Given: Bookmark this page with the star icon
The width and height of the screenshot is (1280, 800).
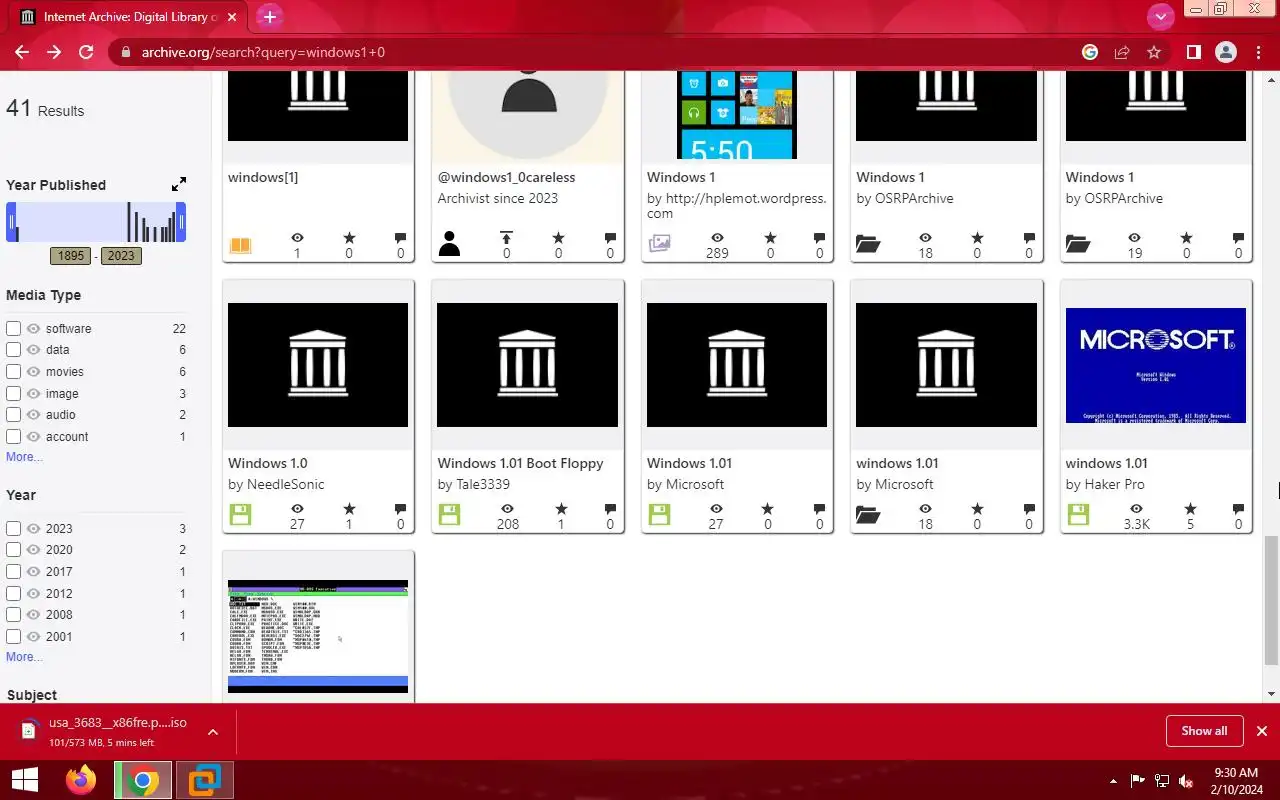Looking at the screenshot, I should [1154, 52].
